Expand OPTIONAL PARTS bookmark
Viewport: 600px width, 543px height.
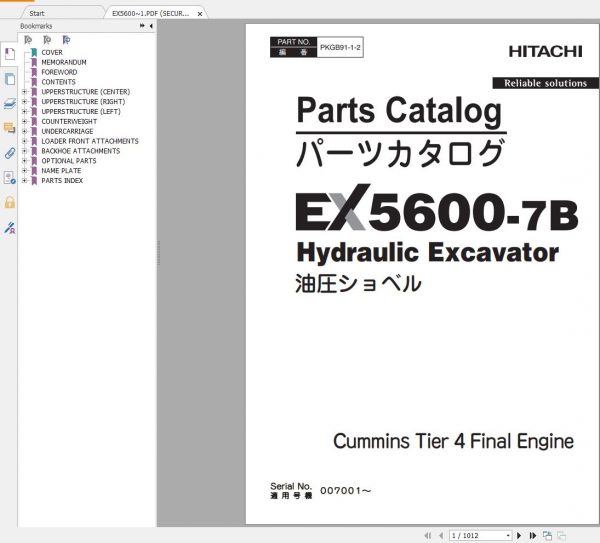pos(24,161)
